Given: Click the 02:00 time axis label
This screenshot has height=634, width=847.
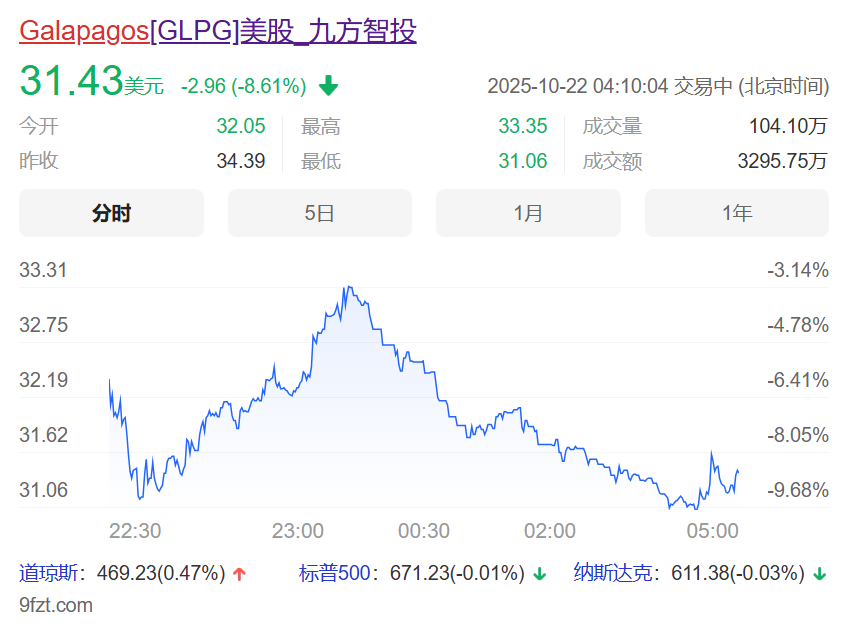Looking at the screenshot, I should [x=550, y=531].
